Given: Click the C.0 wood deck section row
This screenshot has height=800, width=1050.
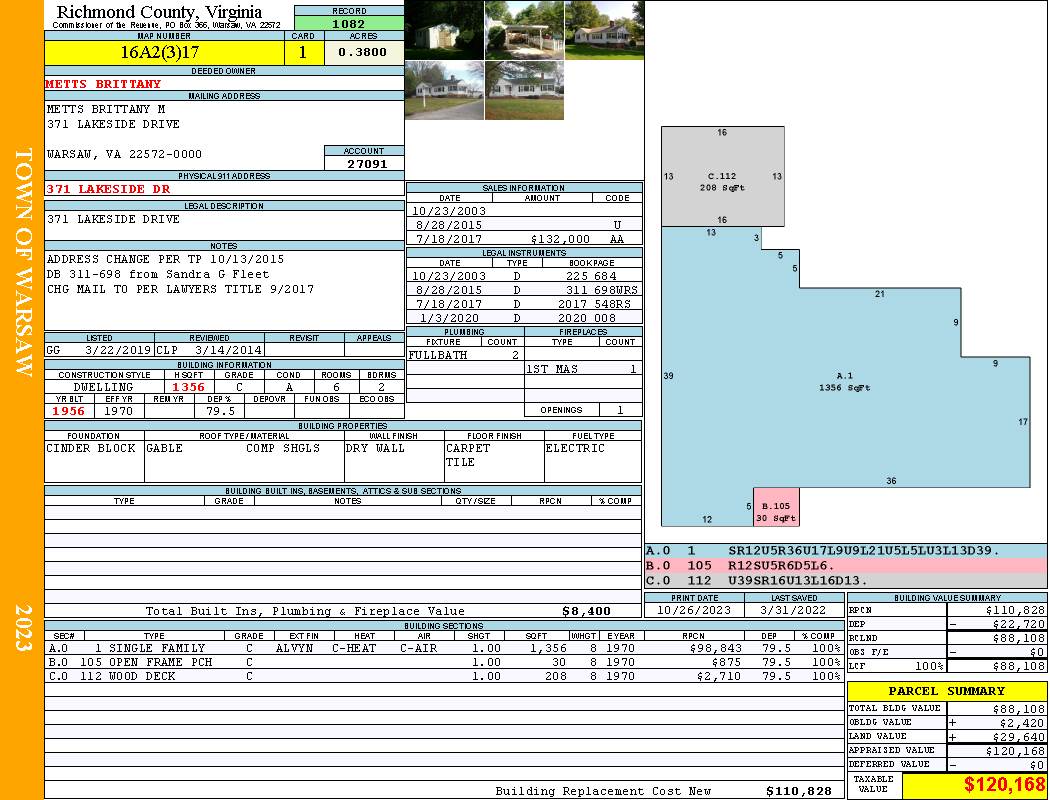Looking at the screenshot, I should (444, 676).
